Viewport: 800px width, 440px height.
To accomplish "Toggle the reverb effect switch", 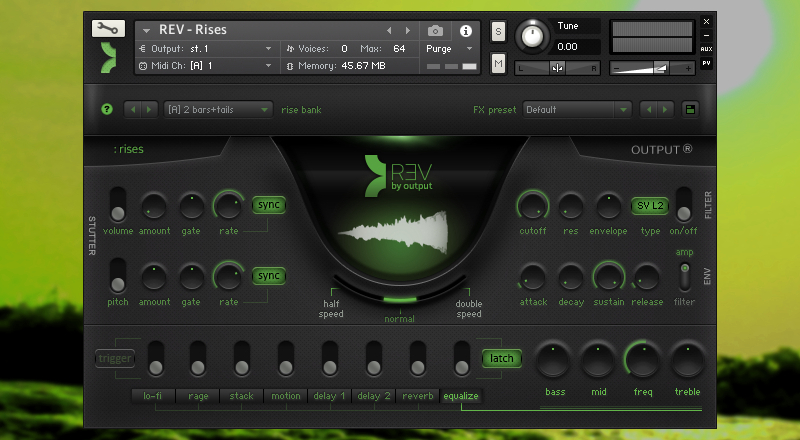I will coord(418,358).
